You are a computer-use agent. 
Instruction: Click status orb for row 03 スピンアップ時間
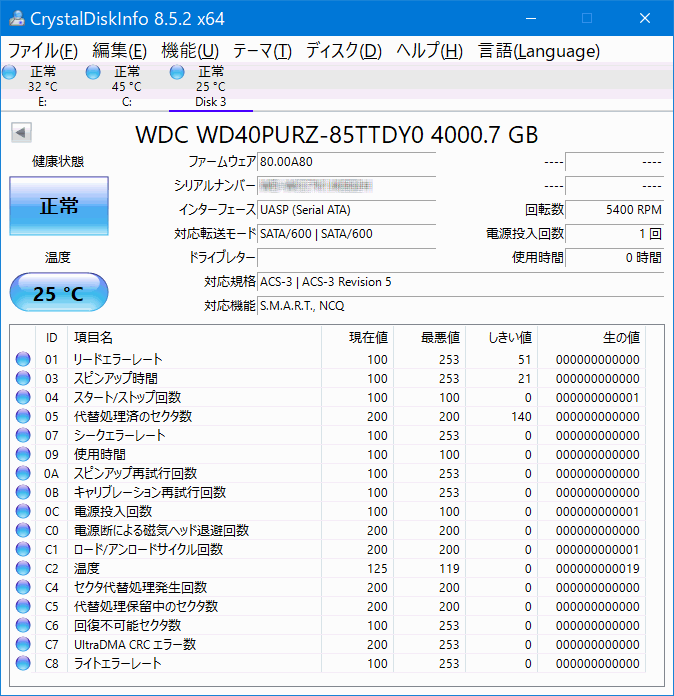(23, 378)
